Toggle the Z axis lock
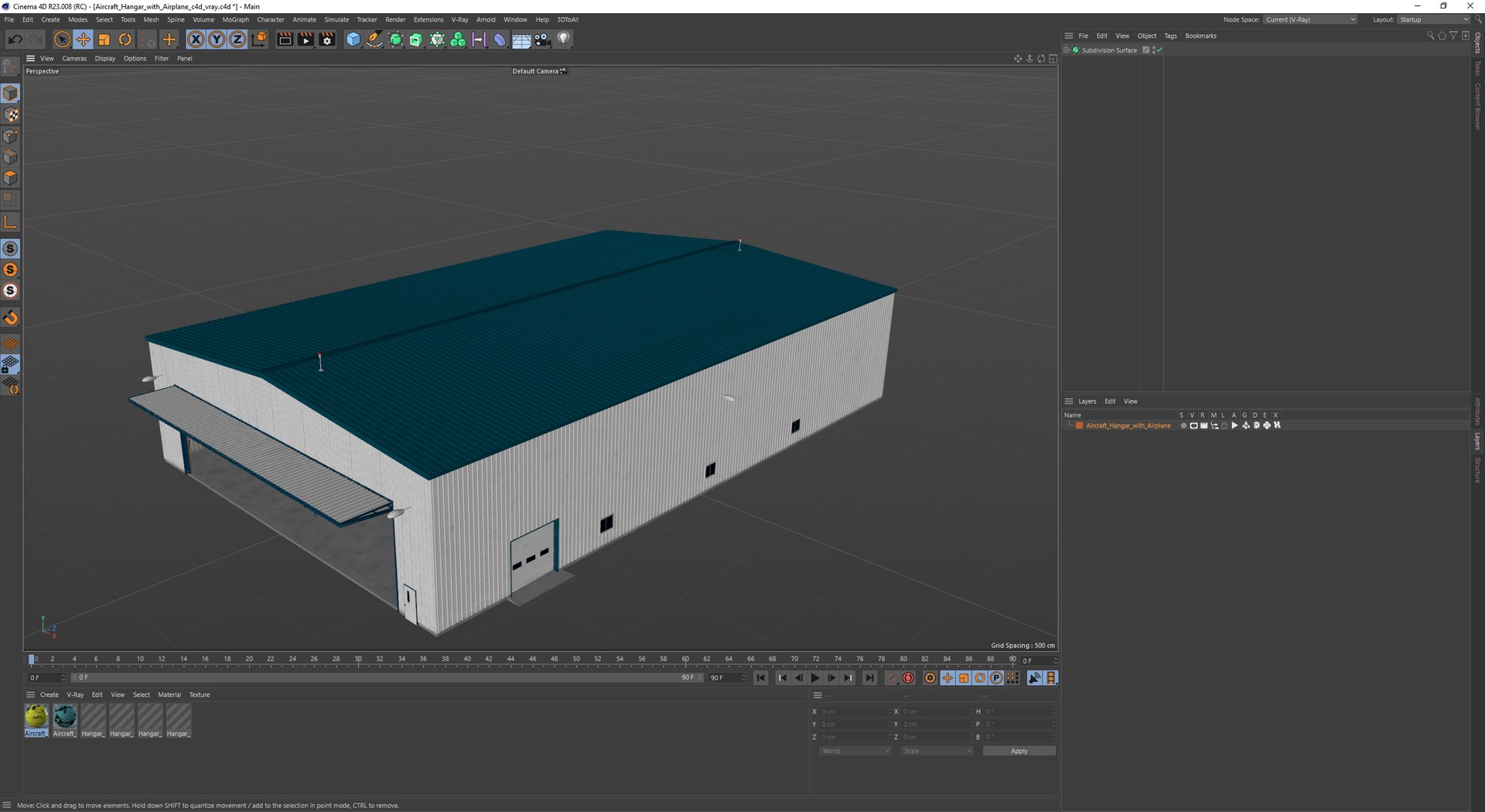 click(x=237, y=39)
